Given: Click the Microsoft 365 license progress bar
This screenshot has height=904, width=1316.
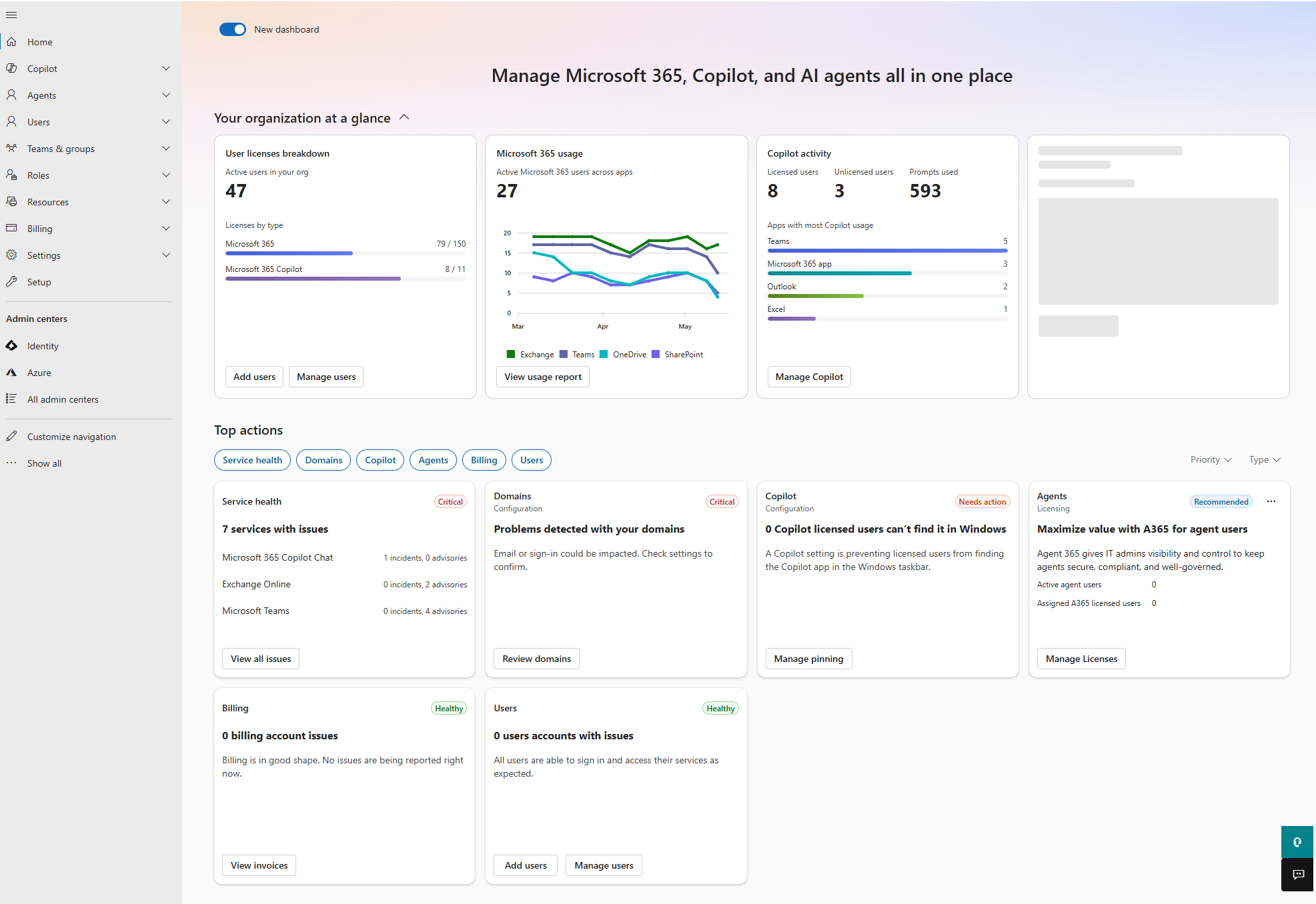Looking at the screenshot, I should (x=346, y=253).
